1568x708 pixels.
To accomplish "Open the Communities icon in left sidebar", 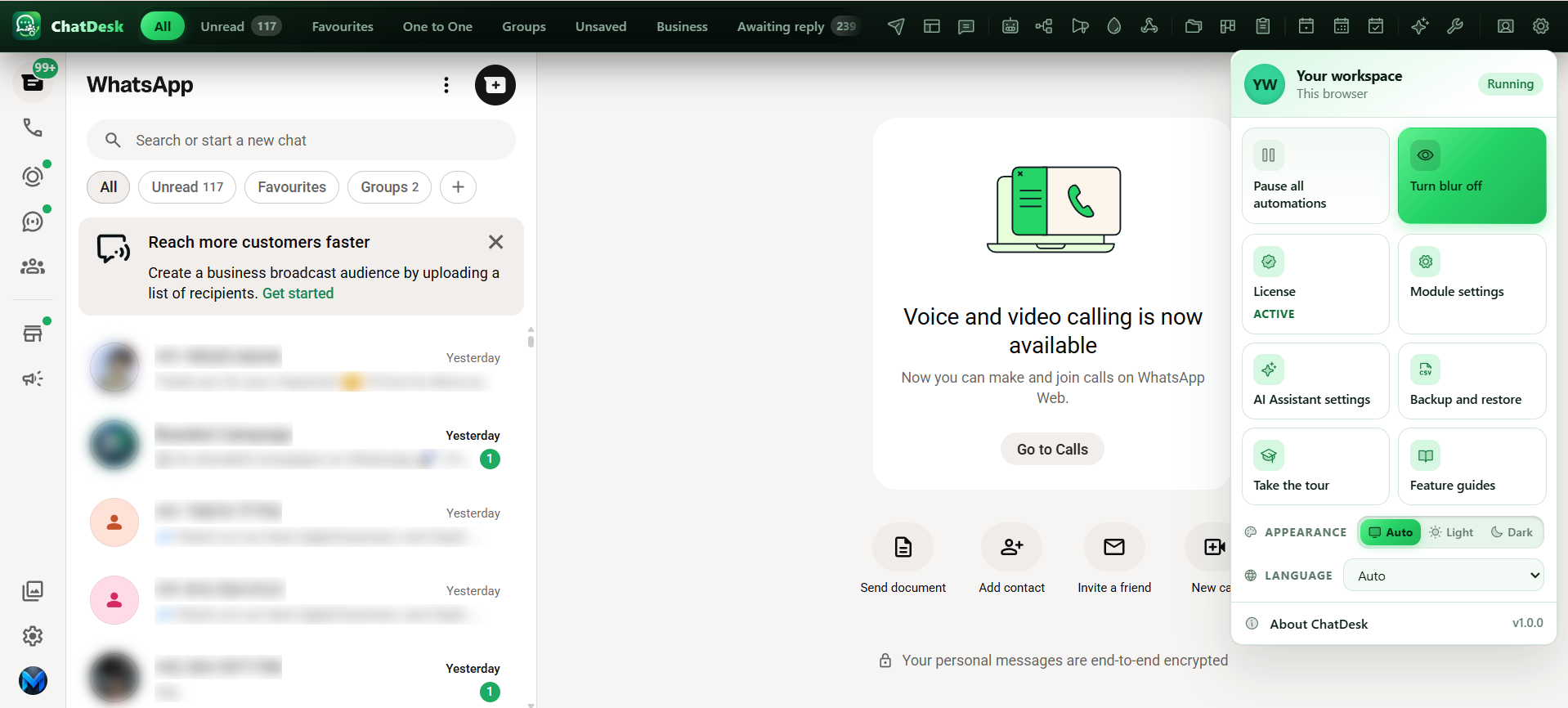I will 33,267.
